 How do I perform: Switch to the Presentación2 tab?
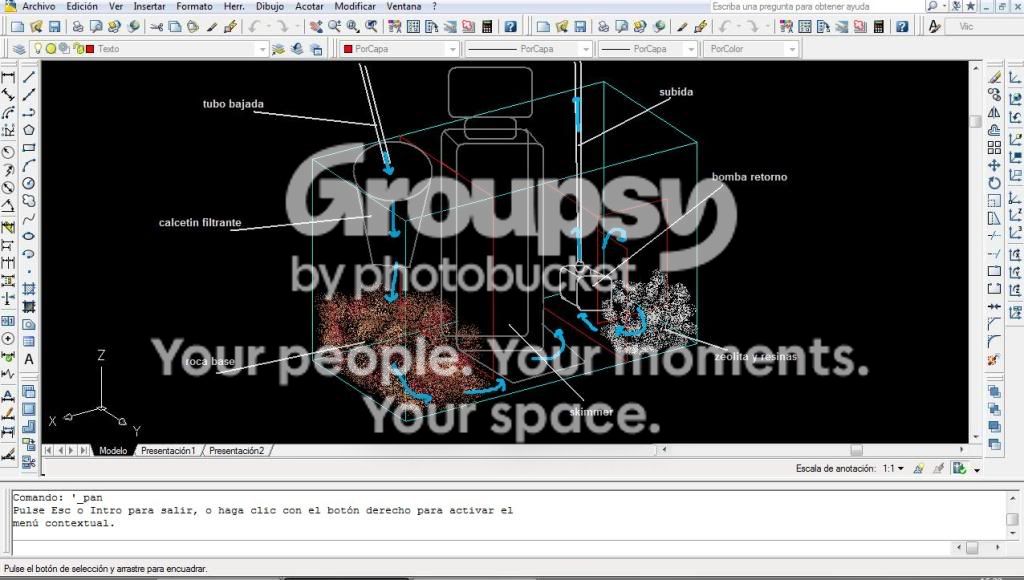tap(236, 451)
